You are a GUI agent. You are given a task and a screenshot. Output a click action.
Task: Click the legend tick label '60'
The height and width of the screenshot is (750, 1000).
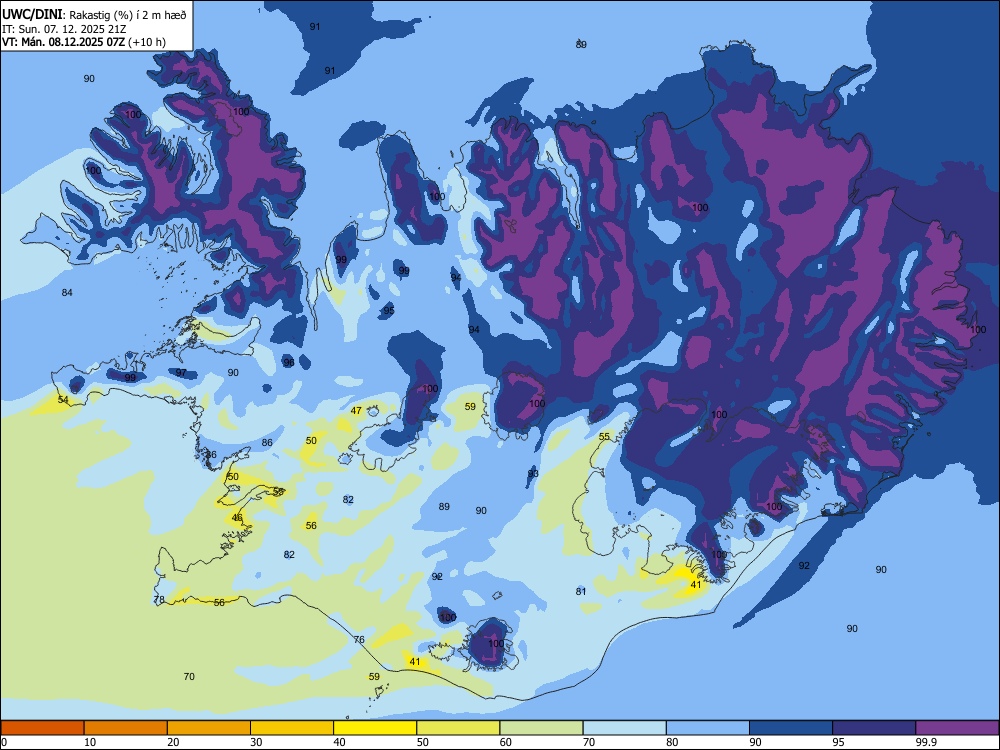(x=506, y=742)
